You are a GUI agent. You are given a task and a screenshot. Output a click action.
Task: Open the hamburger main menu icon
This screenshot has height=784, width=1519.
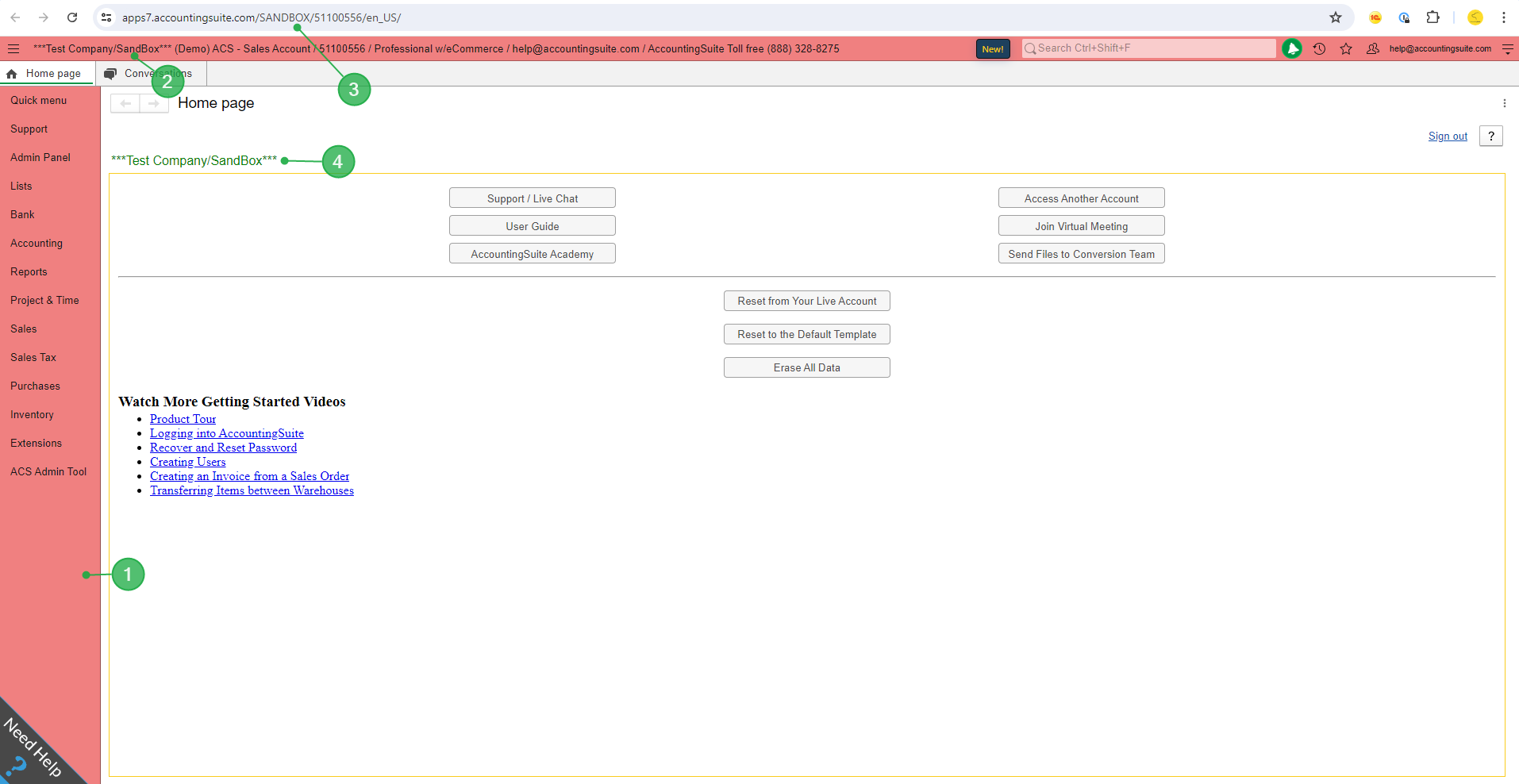tap(13, 48)
